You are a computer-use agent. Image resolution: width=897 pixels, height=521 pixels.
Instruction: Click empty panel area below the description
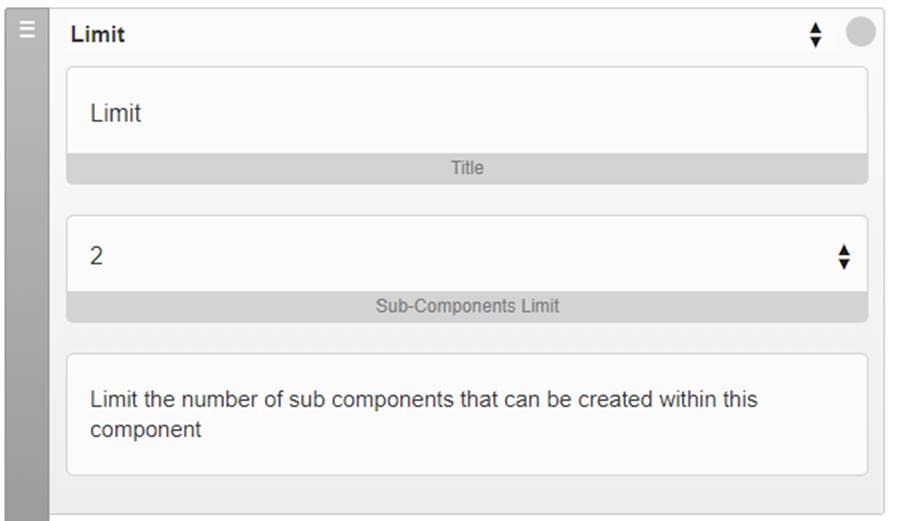coord(467,494)
